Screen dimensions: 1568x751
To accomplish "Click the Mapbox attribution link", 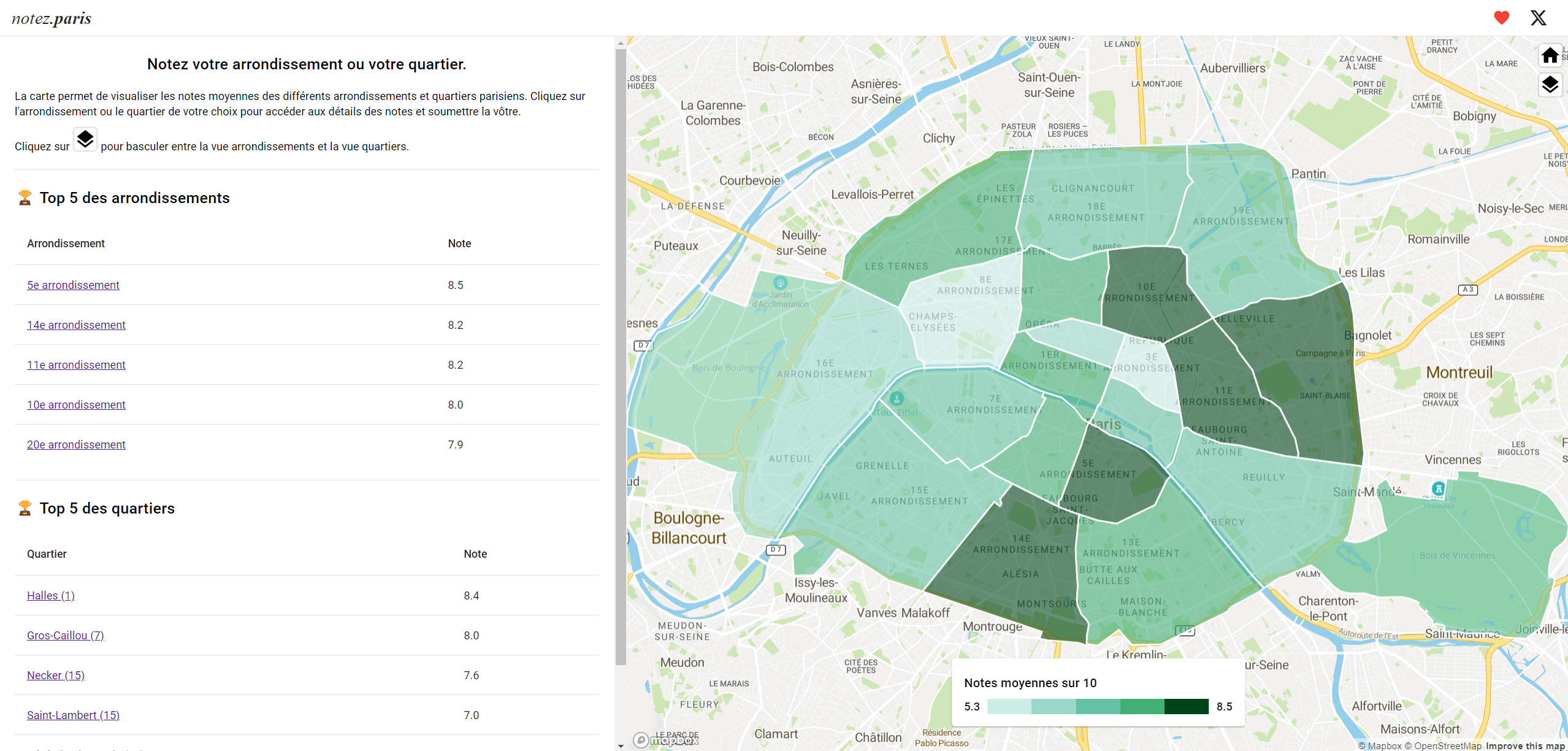I will click(1379, 745).
